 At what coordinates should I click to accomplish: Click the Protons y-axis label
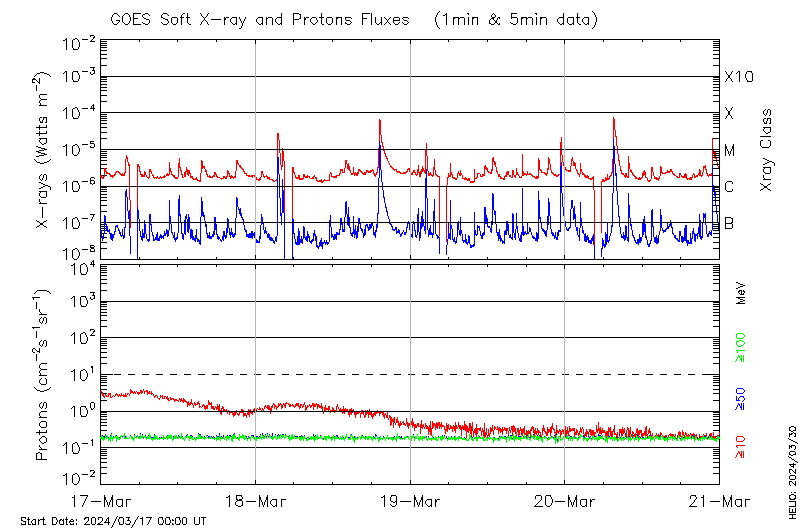43,375
